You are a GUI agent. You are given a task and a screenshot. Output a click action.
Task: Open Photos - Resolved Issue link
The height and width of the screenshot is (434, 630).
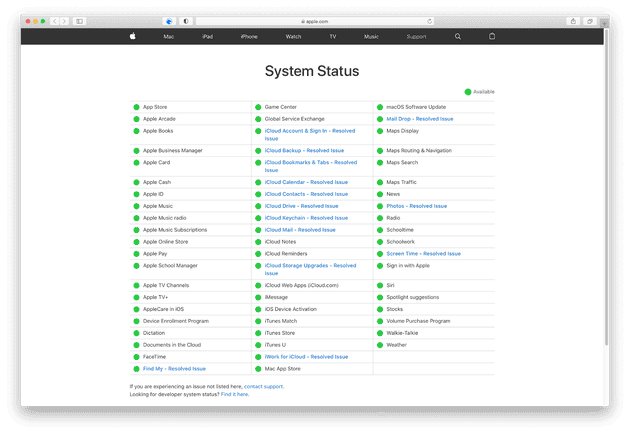[x=417, y=206]
